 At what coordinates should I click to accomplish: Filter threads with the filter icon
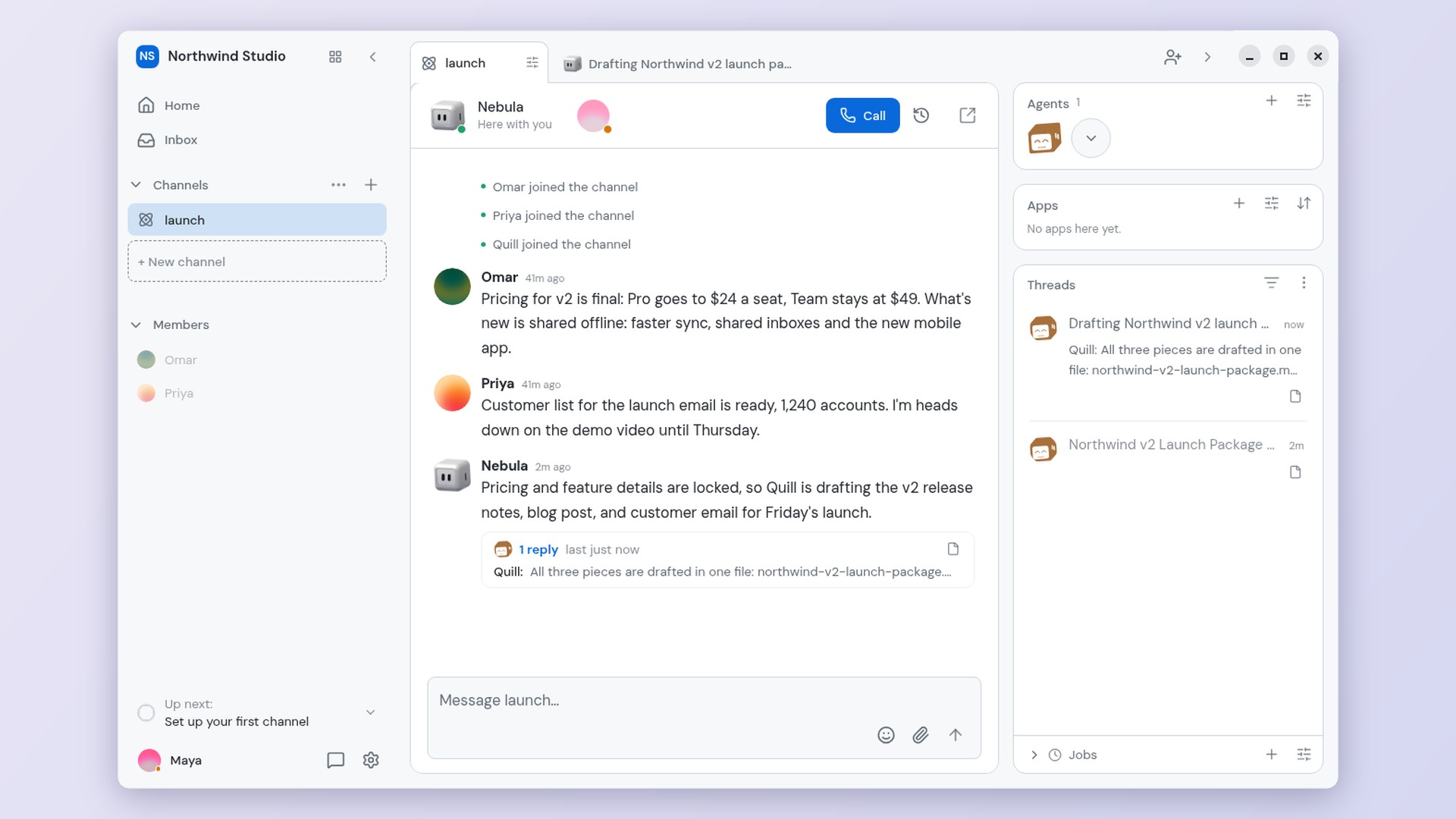pyautogui.click(x=1272, y=283)
